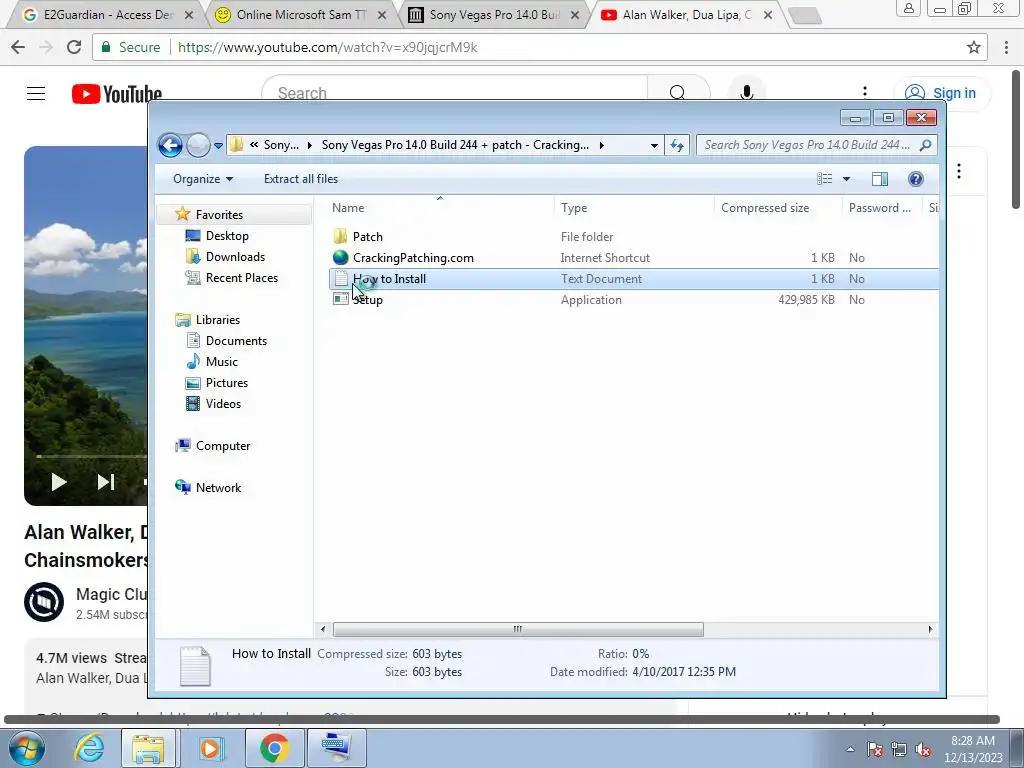Screen dimensions: 1024x768
Task: Click YouTube Sign in button
Action: [x=942, y=93]
